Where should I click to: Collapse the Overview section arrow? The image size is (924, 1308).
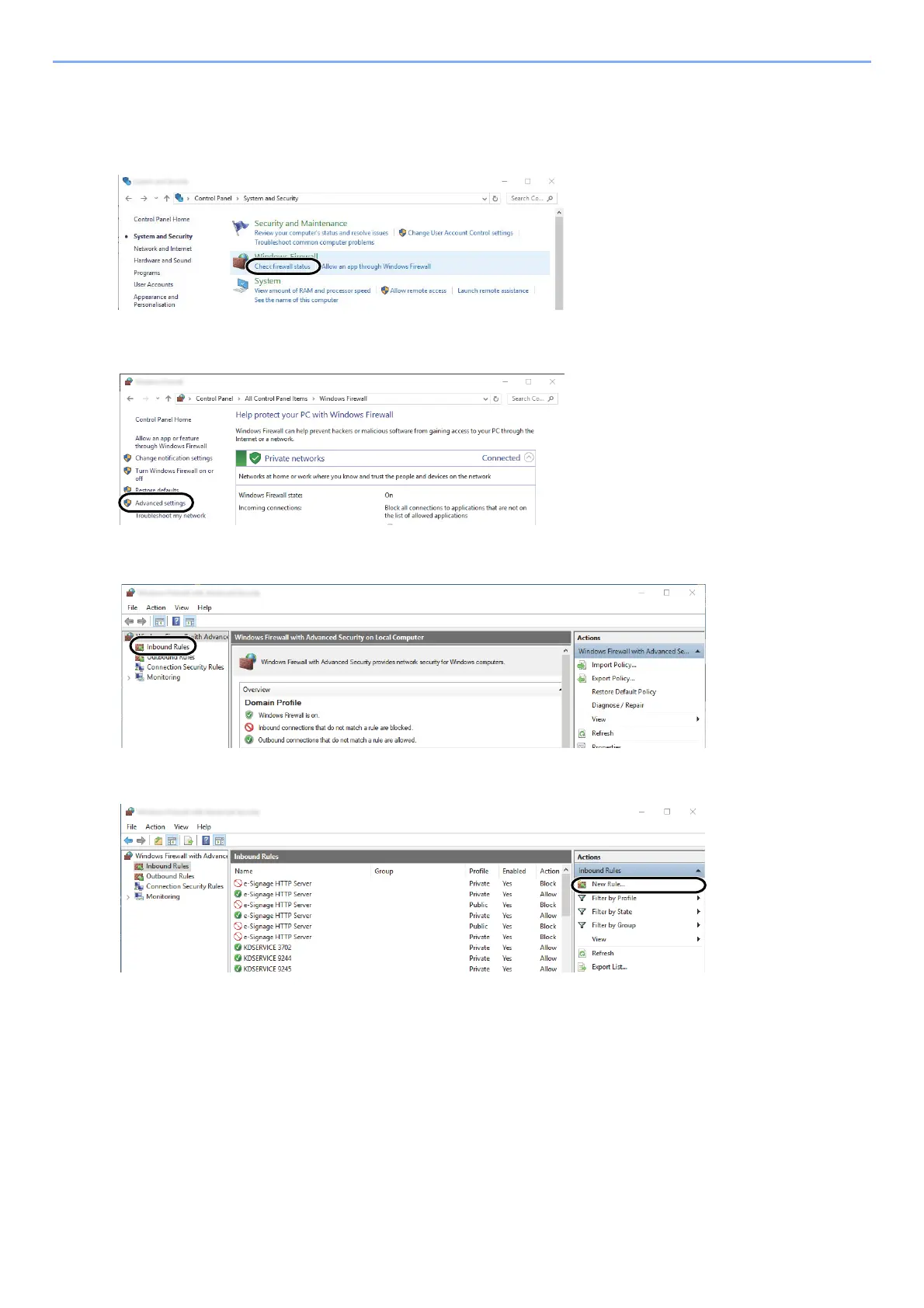pos(560,690)
